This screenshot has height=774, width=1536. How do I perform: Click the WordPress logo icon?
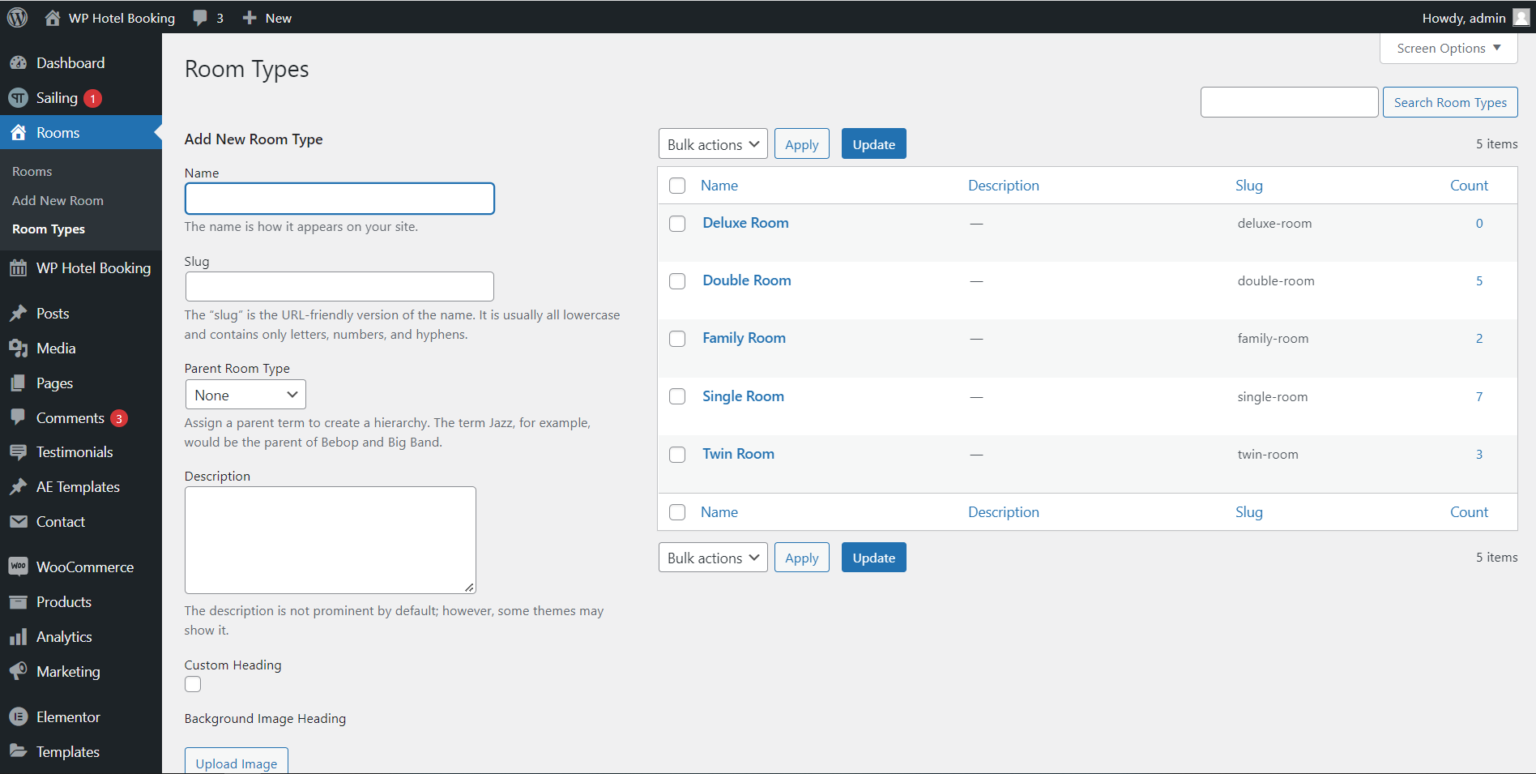point(18,17)
